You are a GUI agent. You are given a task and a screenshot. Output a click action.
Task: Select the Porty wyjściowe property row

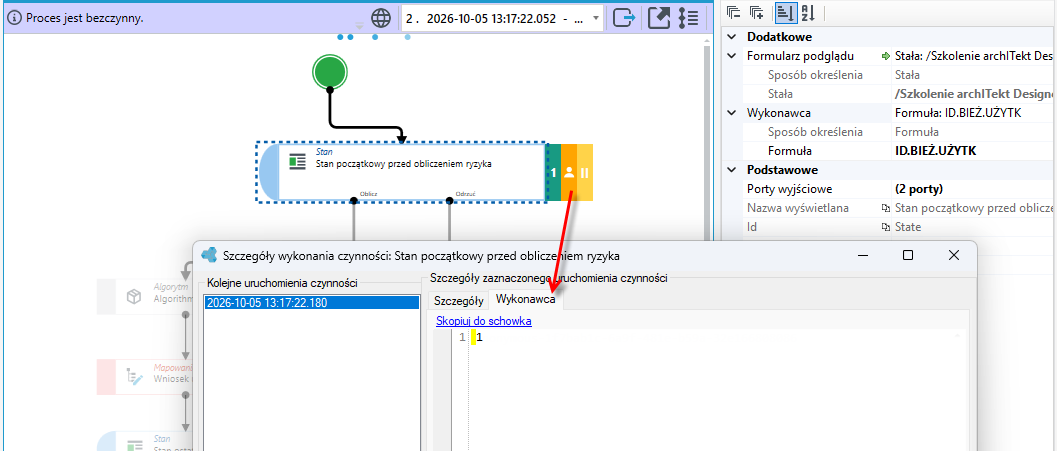[x=900, y=189]
